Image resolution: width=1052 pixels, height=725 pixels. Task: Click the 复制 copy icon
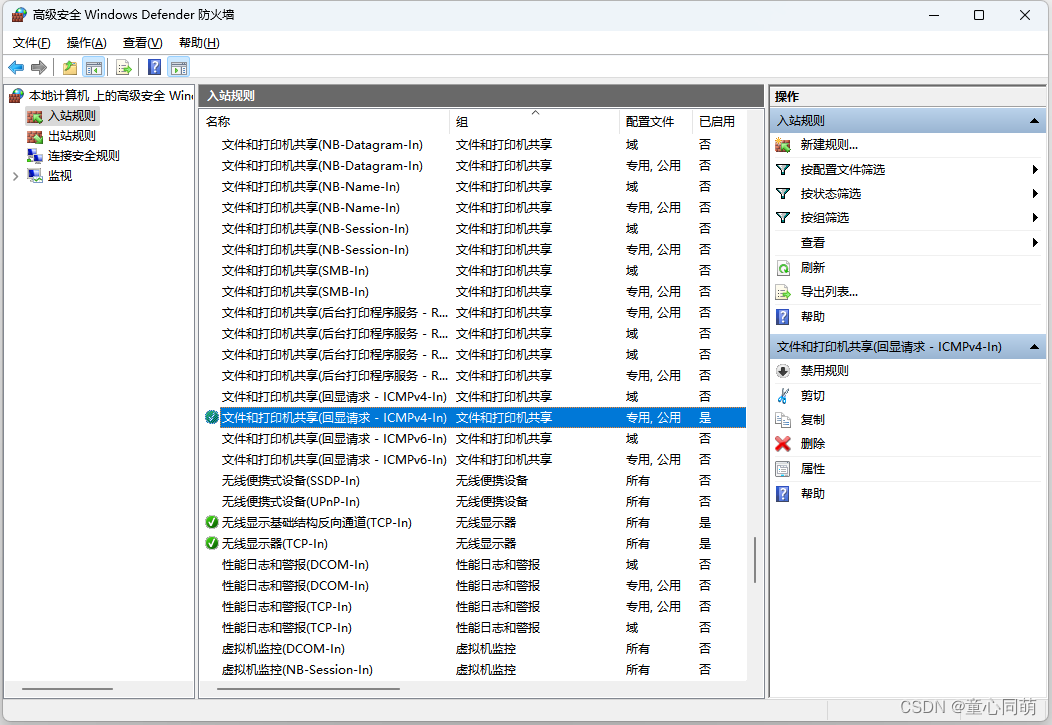click(783, 420)
